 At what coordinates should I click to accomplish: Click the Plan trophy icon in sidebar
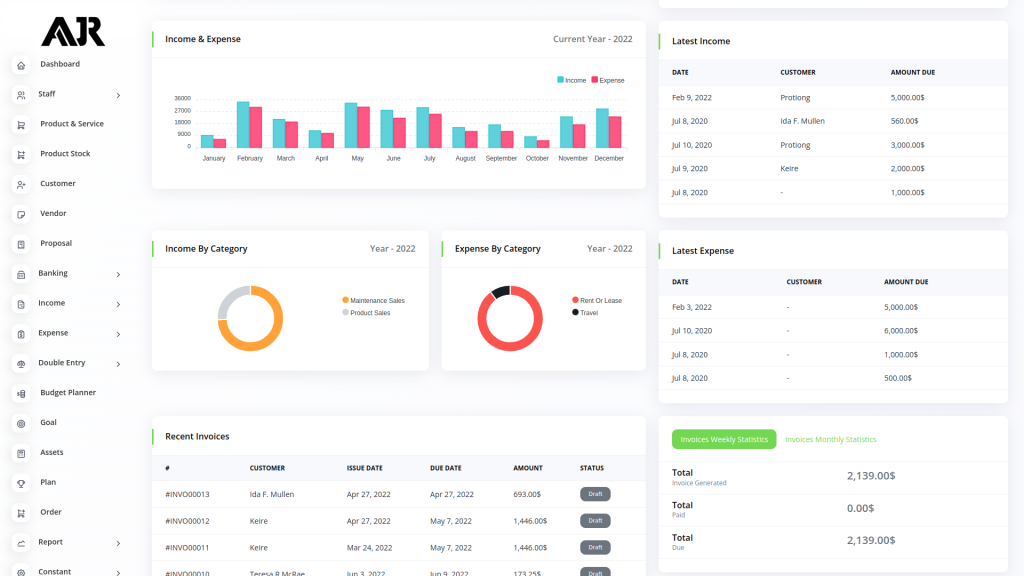[x=21, y=483]
